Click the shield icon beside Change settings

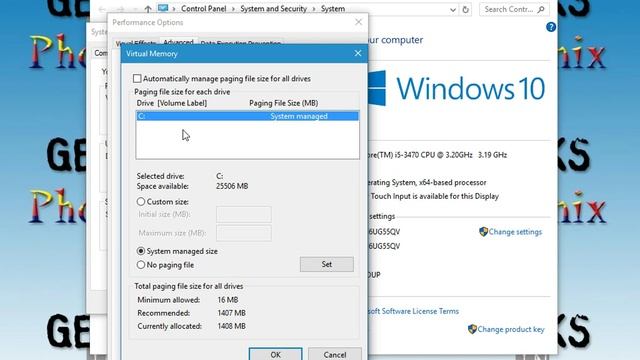pos(483,232)
